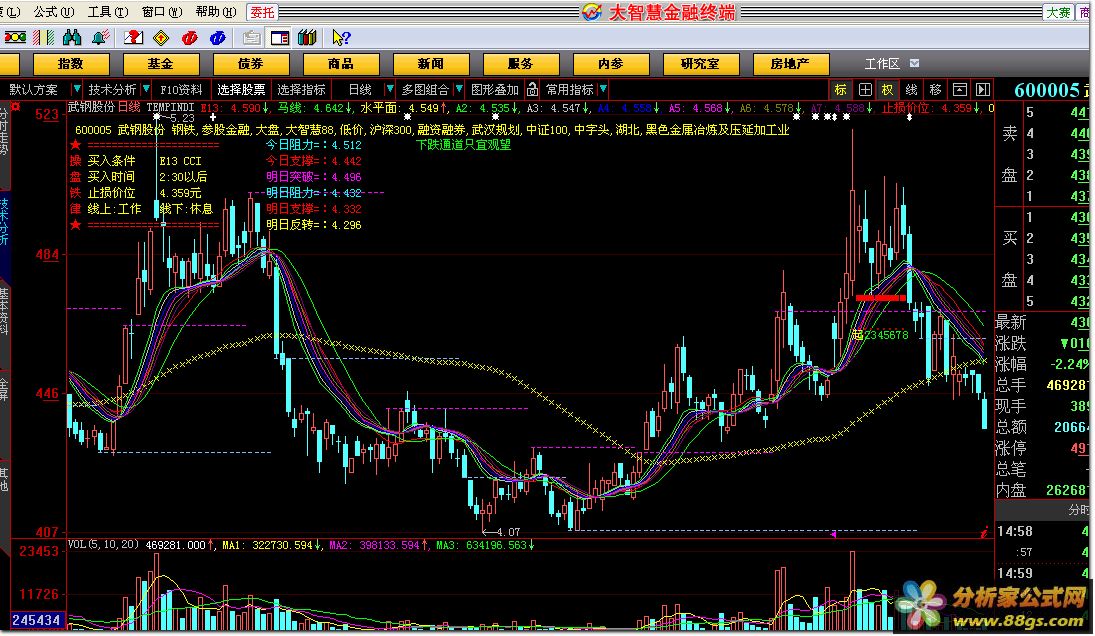Click the small red icon at chart top-left

15,107
